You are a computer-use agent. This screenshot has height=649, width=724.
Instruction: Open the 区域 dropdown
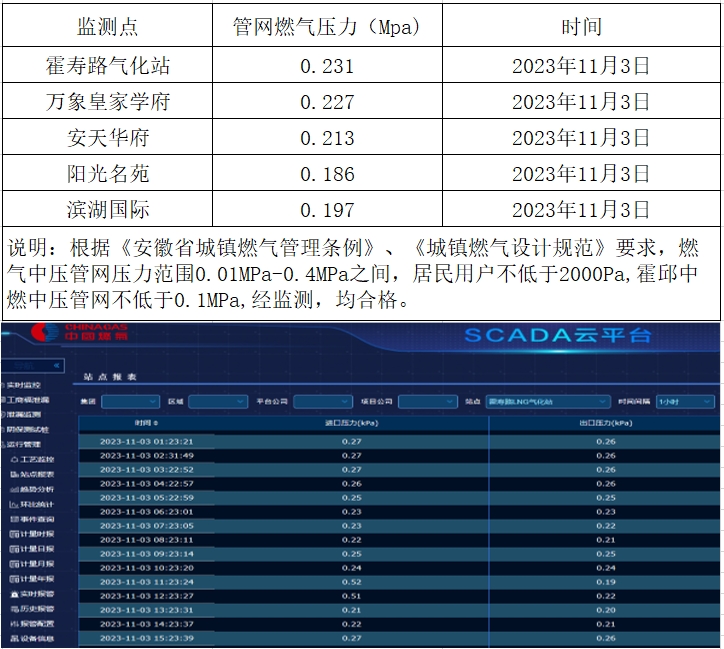(217, 402)
